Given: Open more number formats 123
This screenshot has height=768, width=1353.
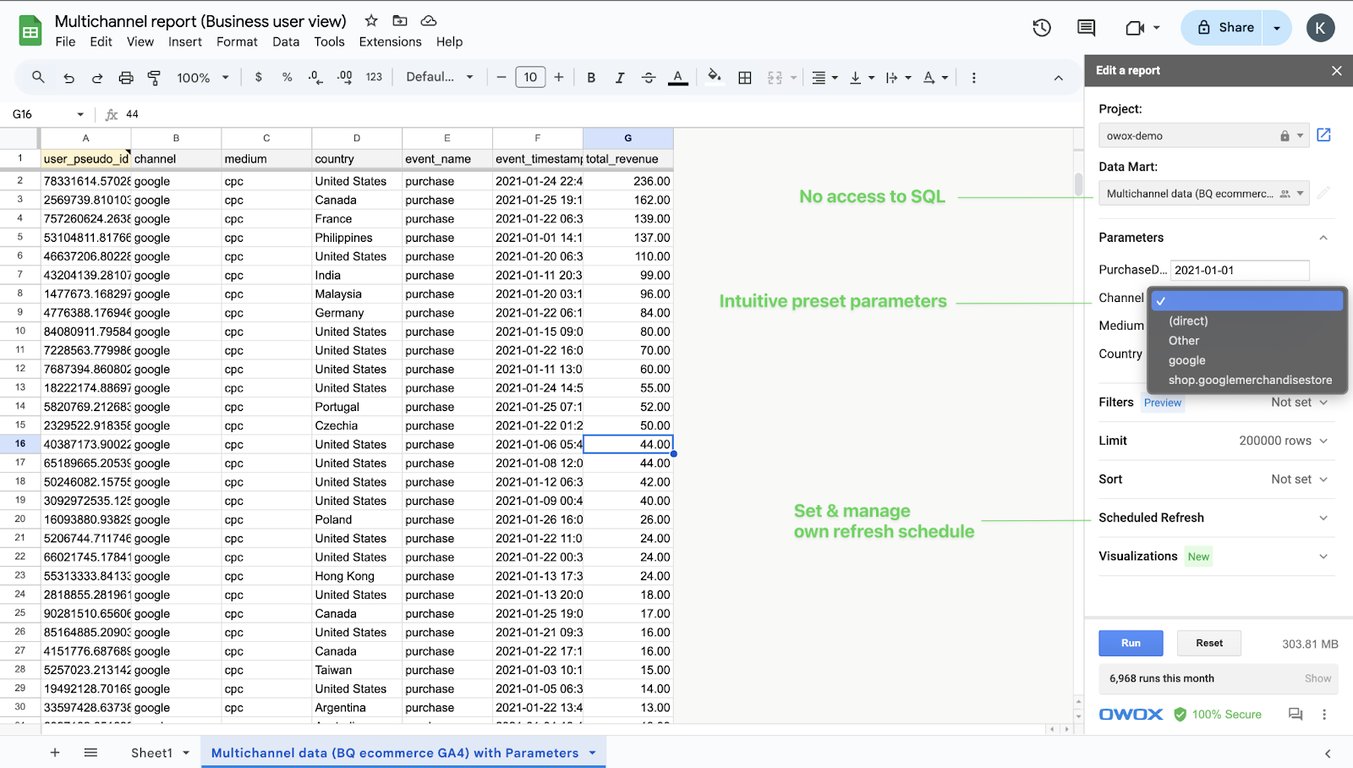Looking at the screenshot, I should (x=374, y=77).
